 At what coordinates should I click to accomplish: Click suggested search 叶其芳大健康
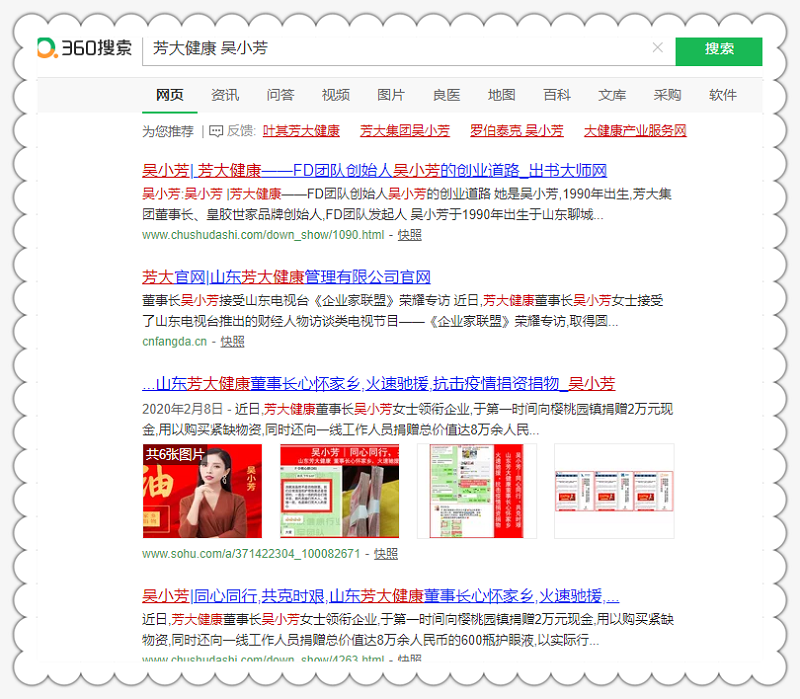click(x=301, y=130)
